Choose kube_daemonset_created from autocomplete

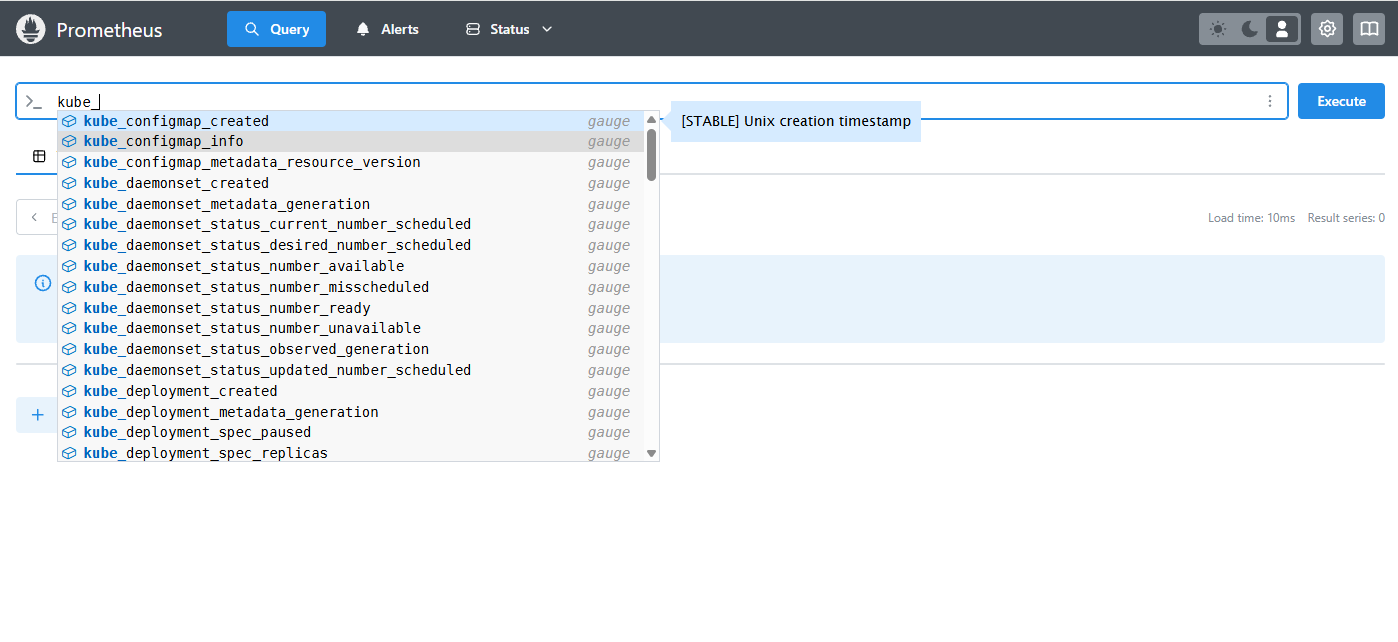[176, 183]
